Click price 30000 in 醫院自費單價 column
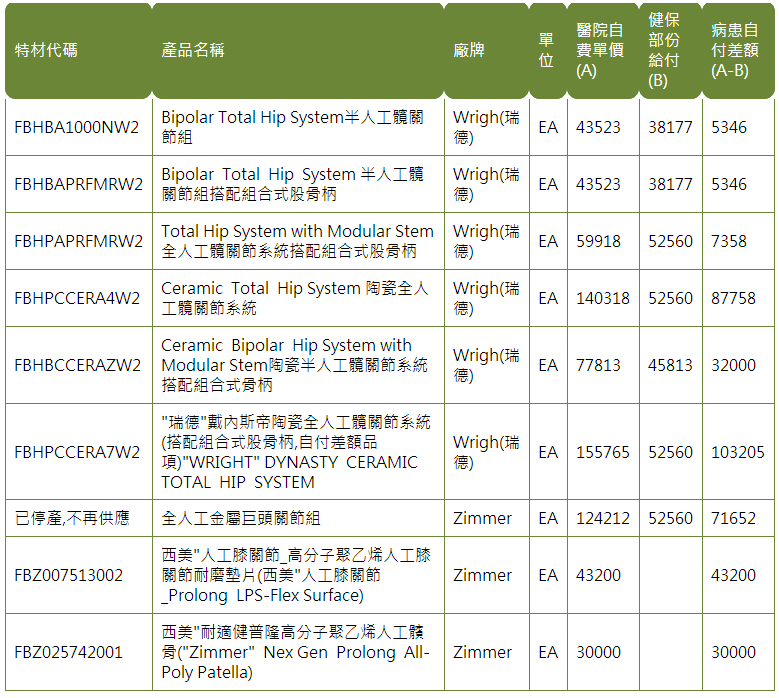The width and height of the screenshot is (779, 698). click(598, 652)
